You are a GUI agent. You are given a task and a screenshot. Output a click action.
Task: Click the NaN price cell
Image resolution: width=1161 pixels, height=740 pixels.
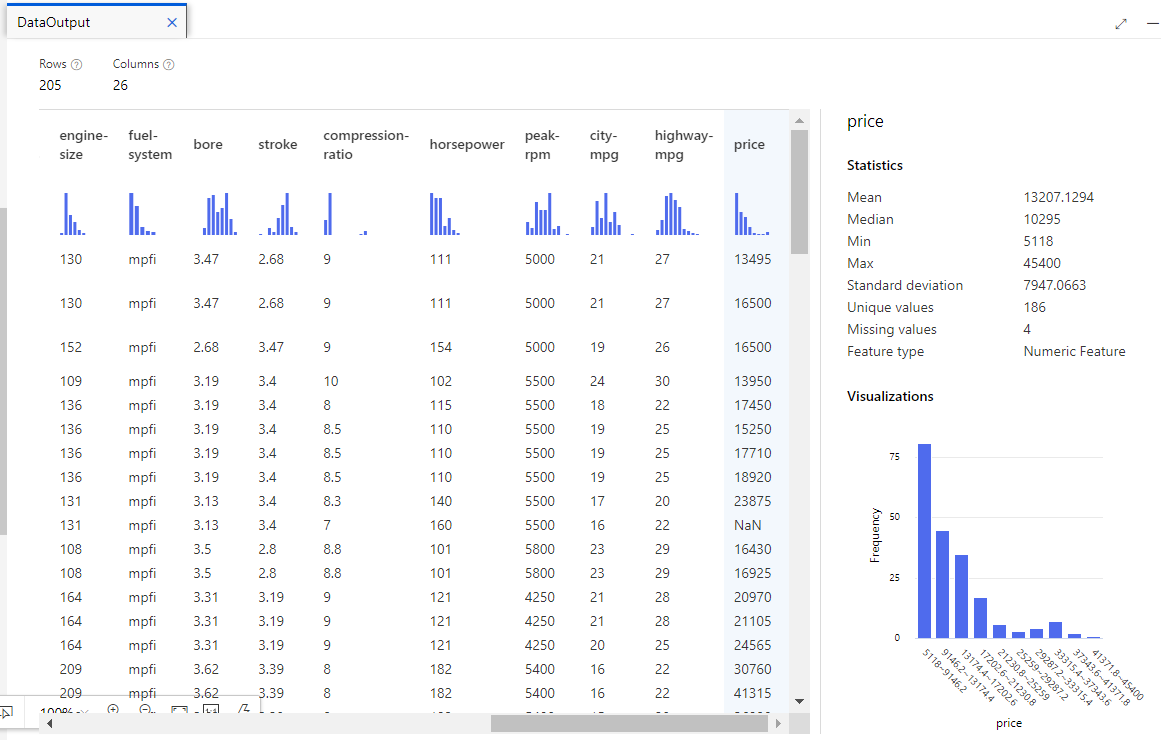pos(745,525)
